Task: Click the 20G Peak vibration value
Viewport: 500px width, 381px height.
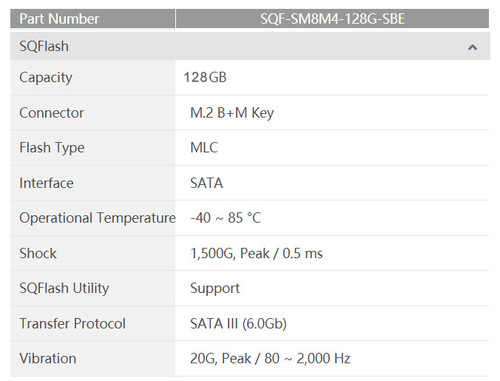Action: [x=270, y=359]
